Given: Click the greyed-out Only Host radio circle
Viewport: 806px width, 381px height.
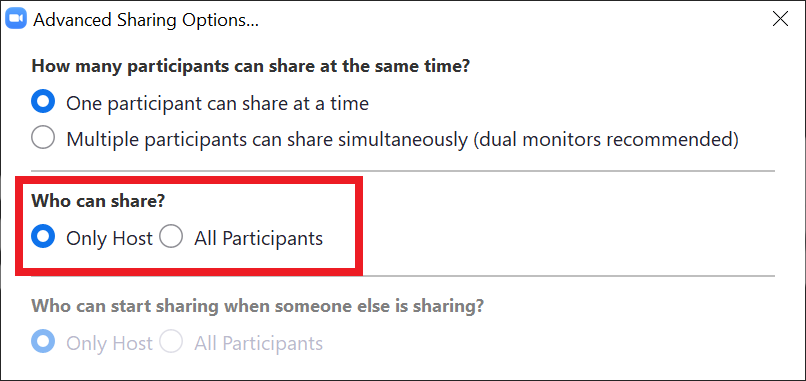Looking at the screenshot, I should pyautogui.click(x=43, y=342).
